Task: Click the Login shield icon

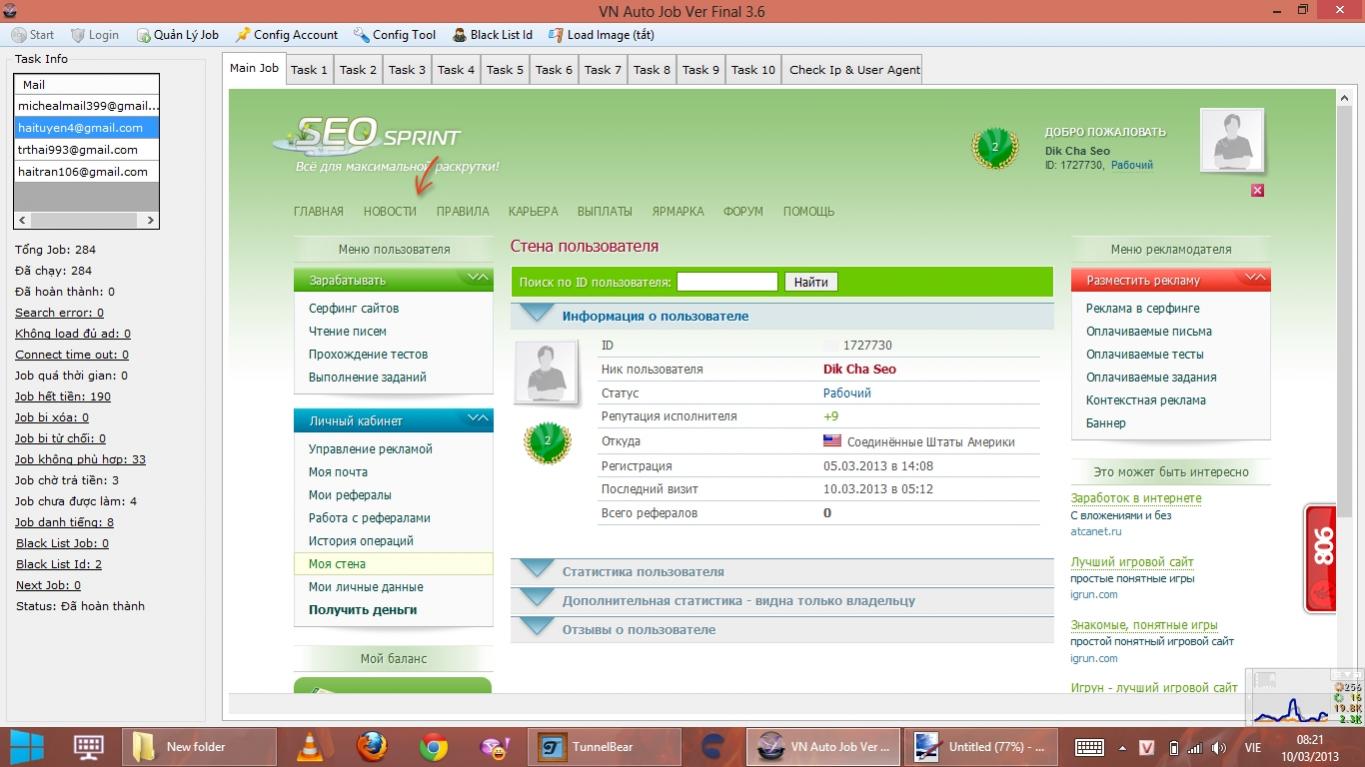Action: coord(78,35)
